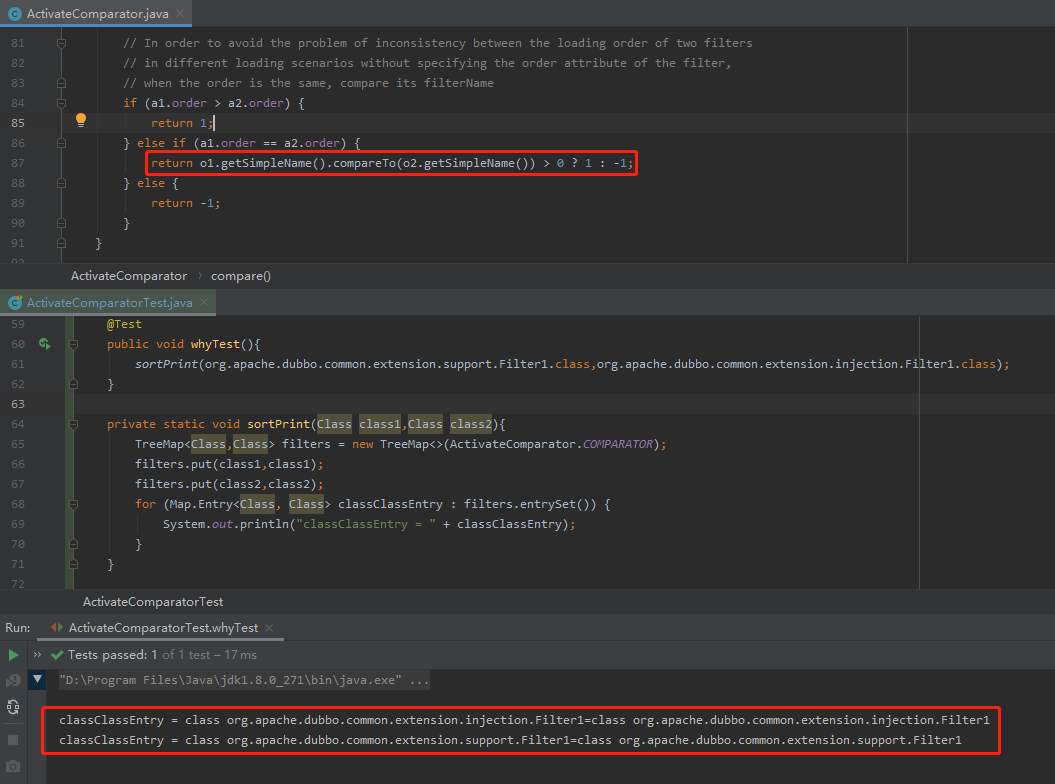The image size is (1055, 784).
Task: Click test class icon on ActivateComparatorTest.java tab
Action: (x=14, y=303)
